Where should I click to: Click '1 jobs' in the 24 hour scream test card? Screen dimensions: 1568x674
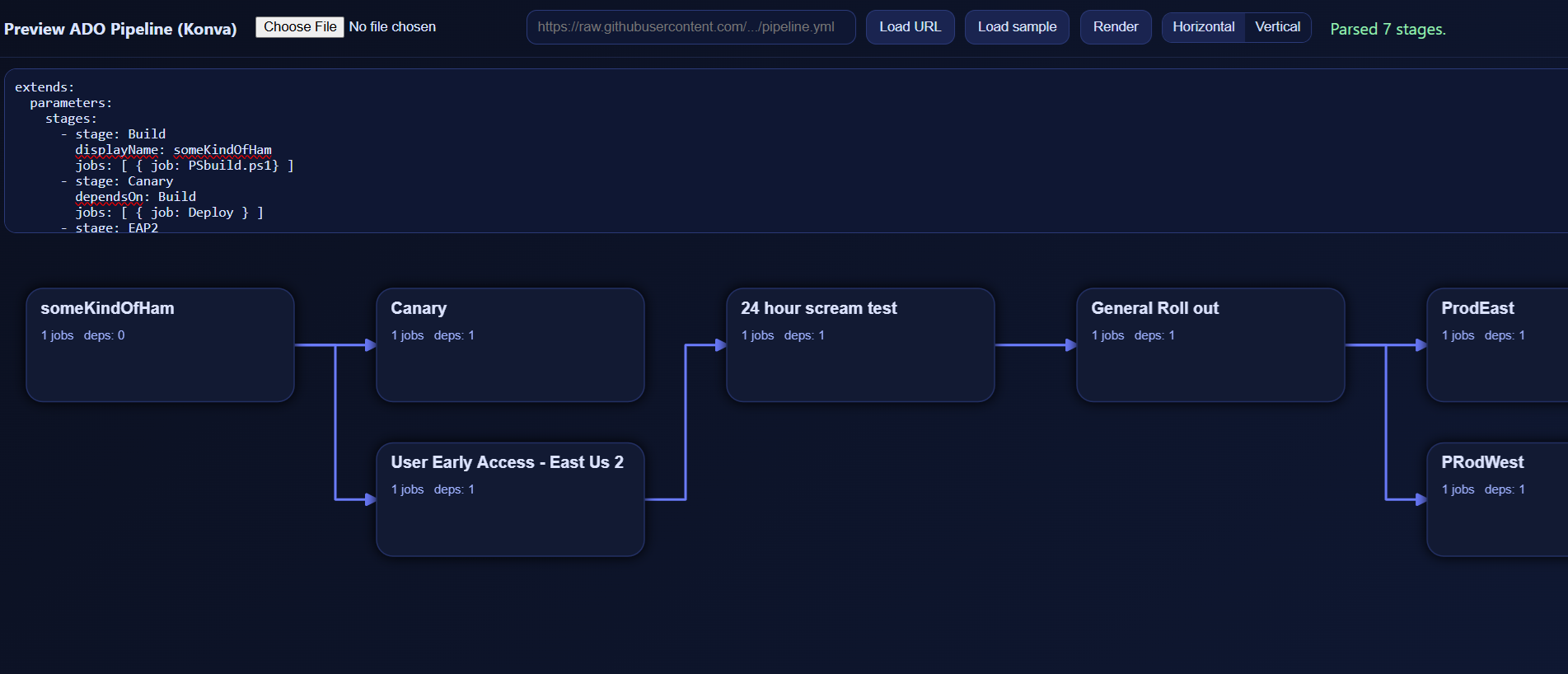[757, 335]
